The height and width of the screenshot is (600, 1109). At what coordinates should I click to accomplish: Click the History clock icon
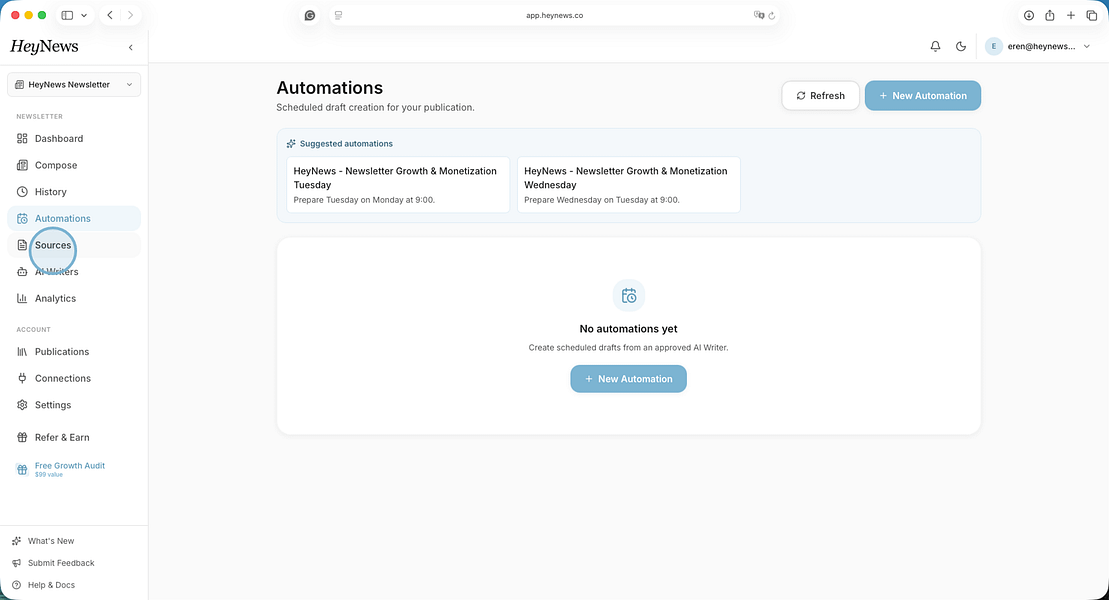22,192
